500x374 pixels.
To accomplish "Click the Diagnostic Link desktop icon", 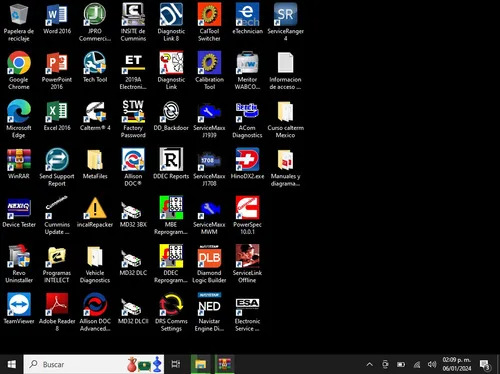I will [171, 70].
